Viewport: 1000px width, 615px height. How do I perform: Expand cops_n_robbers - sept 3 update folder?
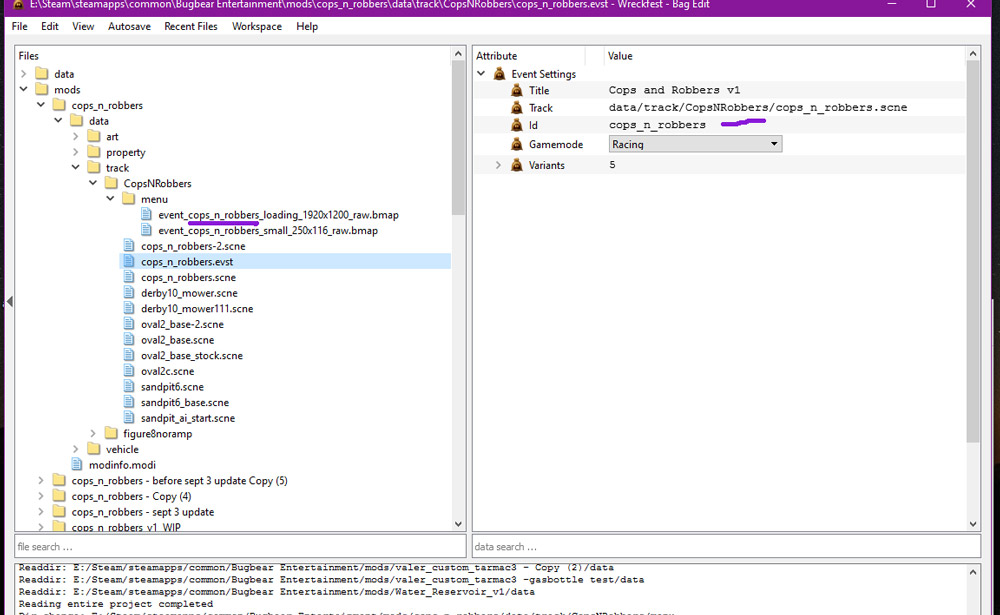pyautogui.click(x=41, y=512)
